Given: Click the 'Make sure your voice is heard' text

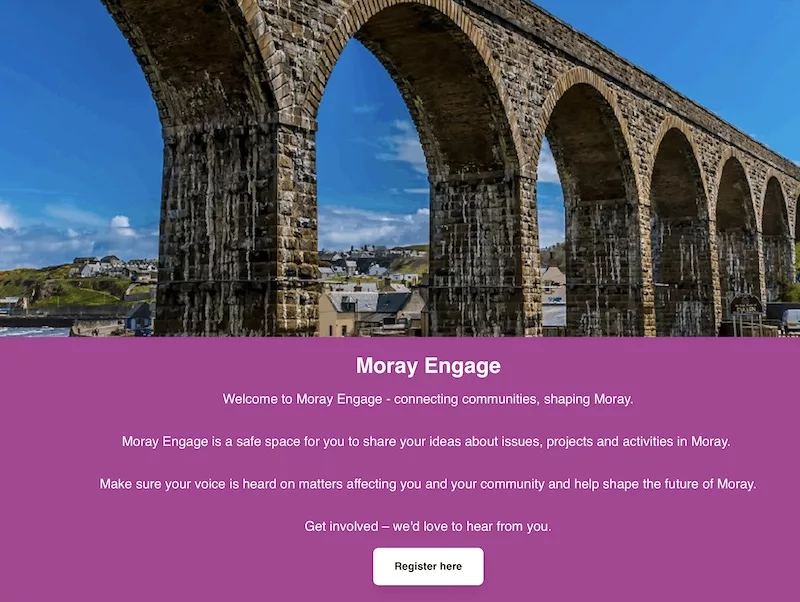Looking at the screenshot, I should [428, 484].
